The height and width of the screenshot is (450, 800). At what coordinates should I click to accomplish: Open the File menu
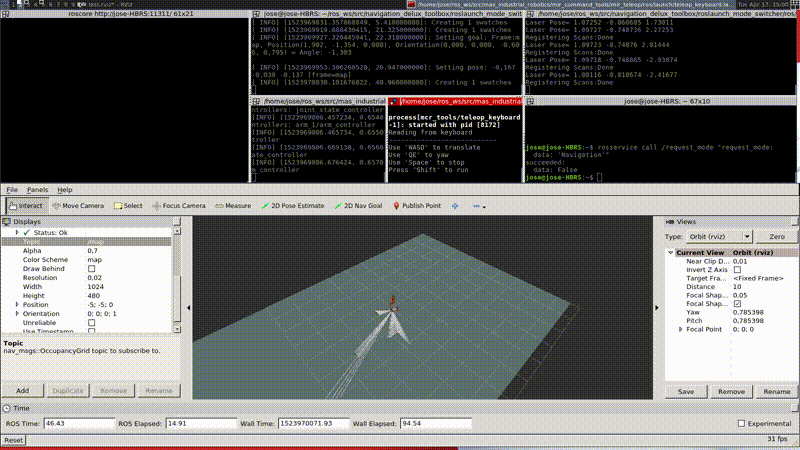[x=12, y=190]
